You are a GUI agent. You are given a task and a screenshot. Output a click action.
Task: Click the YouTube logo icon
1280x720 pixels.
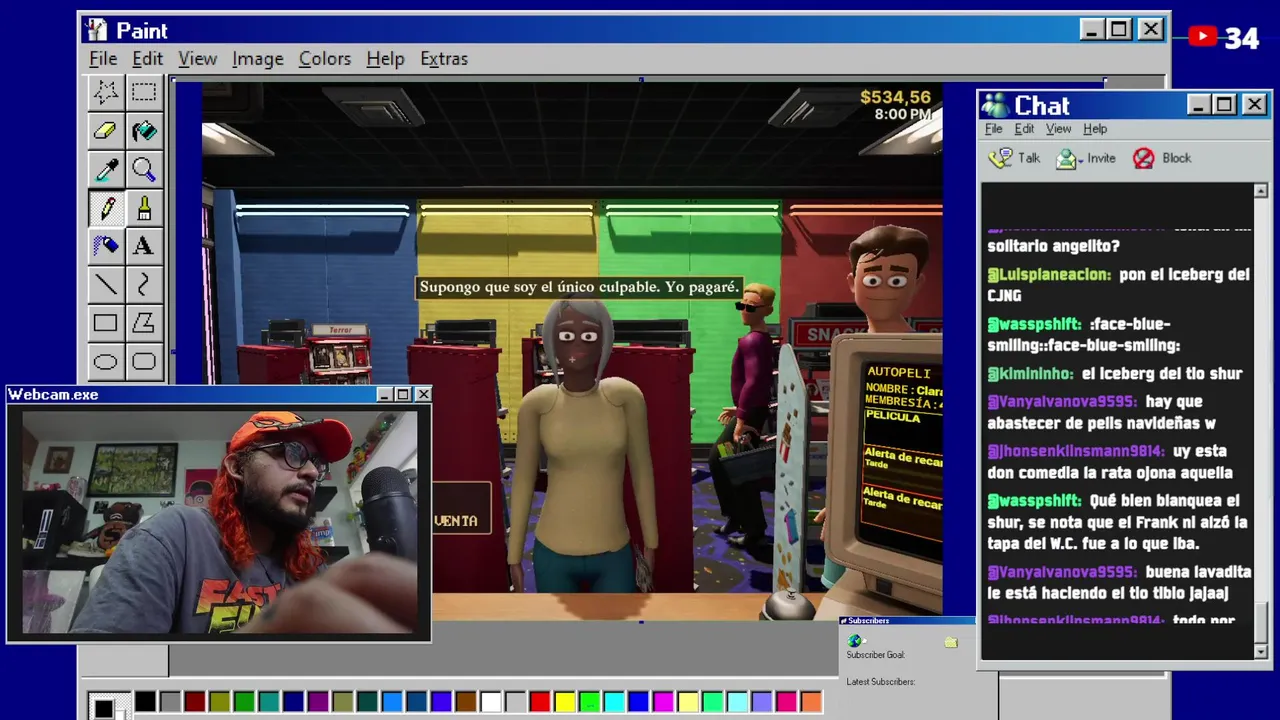[x=1203, y=37]
